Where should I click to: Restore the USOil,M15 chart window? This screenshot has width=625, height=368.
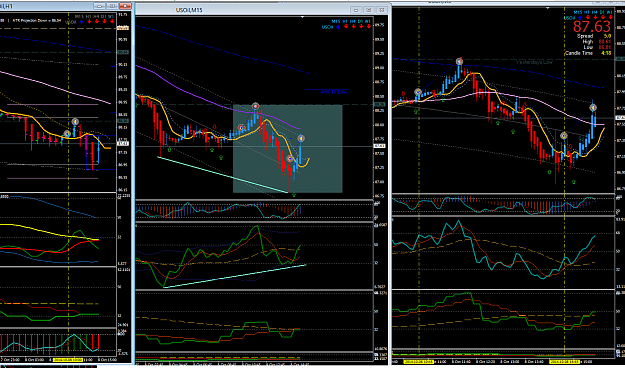pyautogui.click(x=369, y=10)
